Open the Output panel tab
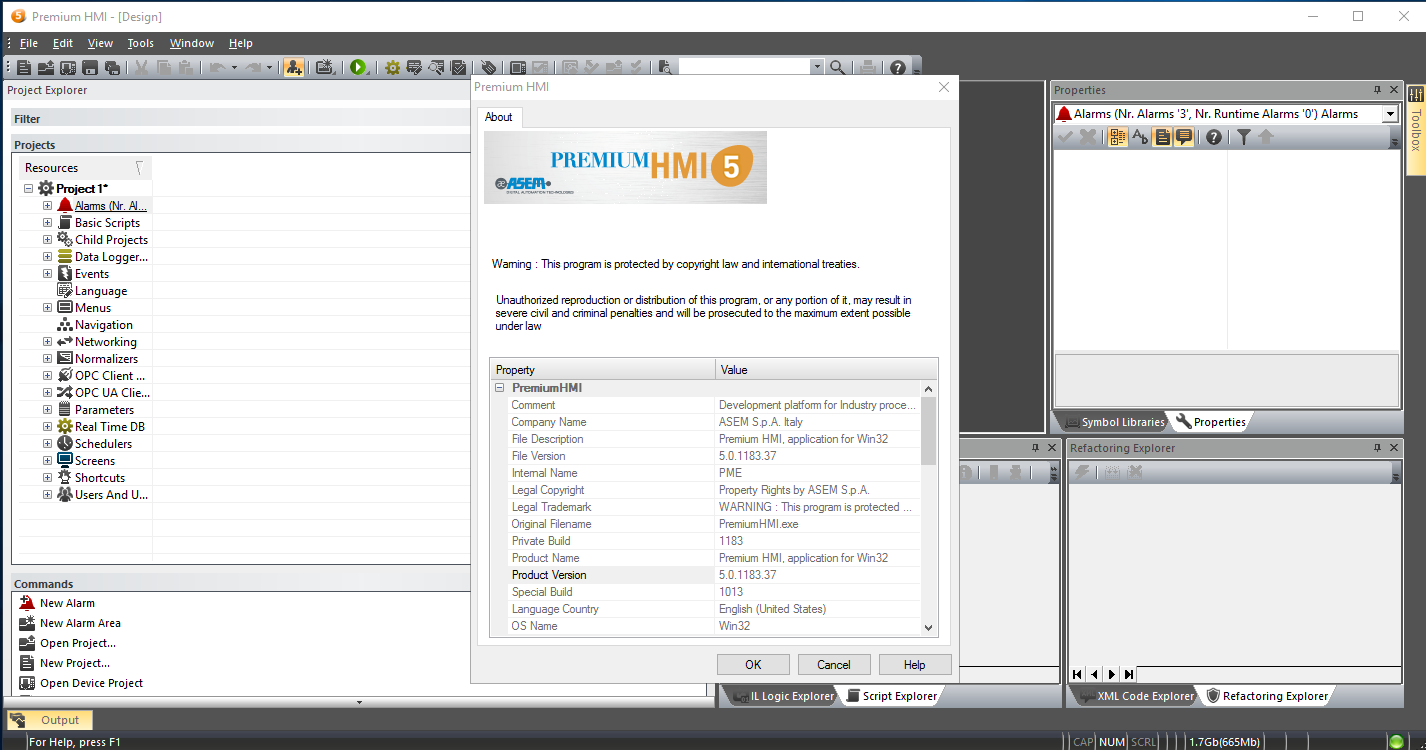1426x750 pixels. [x=50, y=720]
